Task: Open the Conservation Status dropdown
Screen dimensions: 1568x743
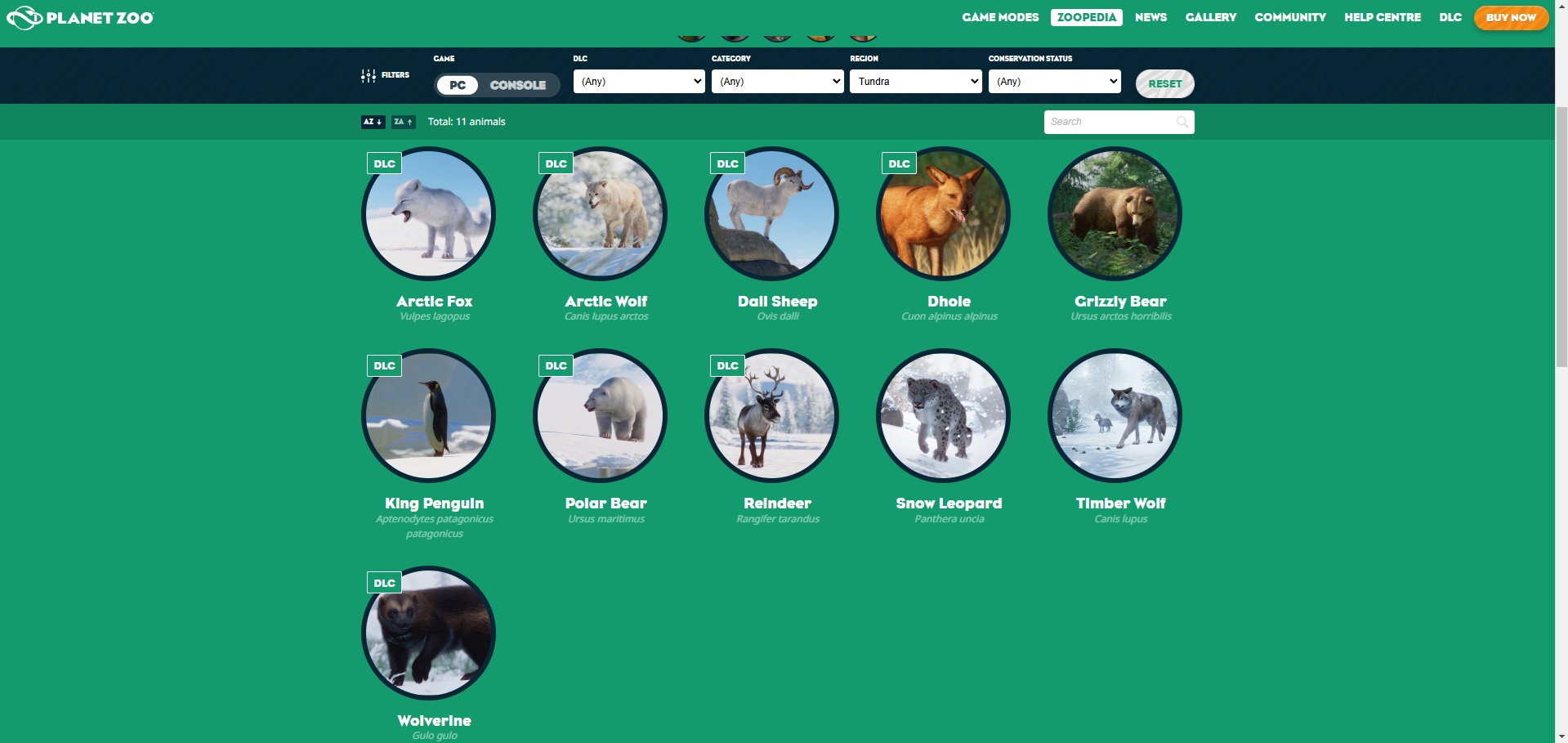Action: point(1054,81)
